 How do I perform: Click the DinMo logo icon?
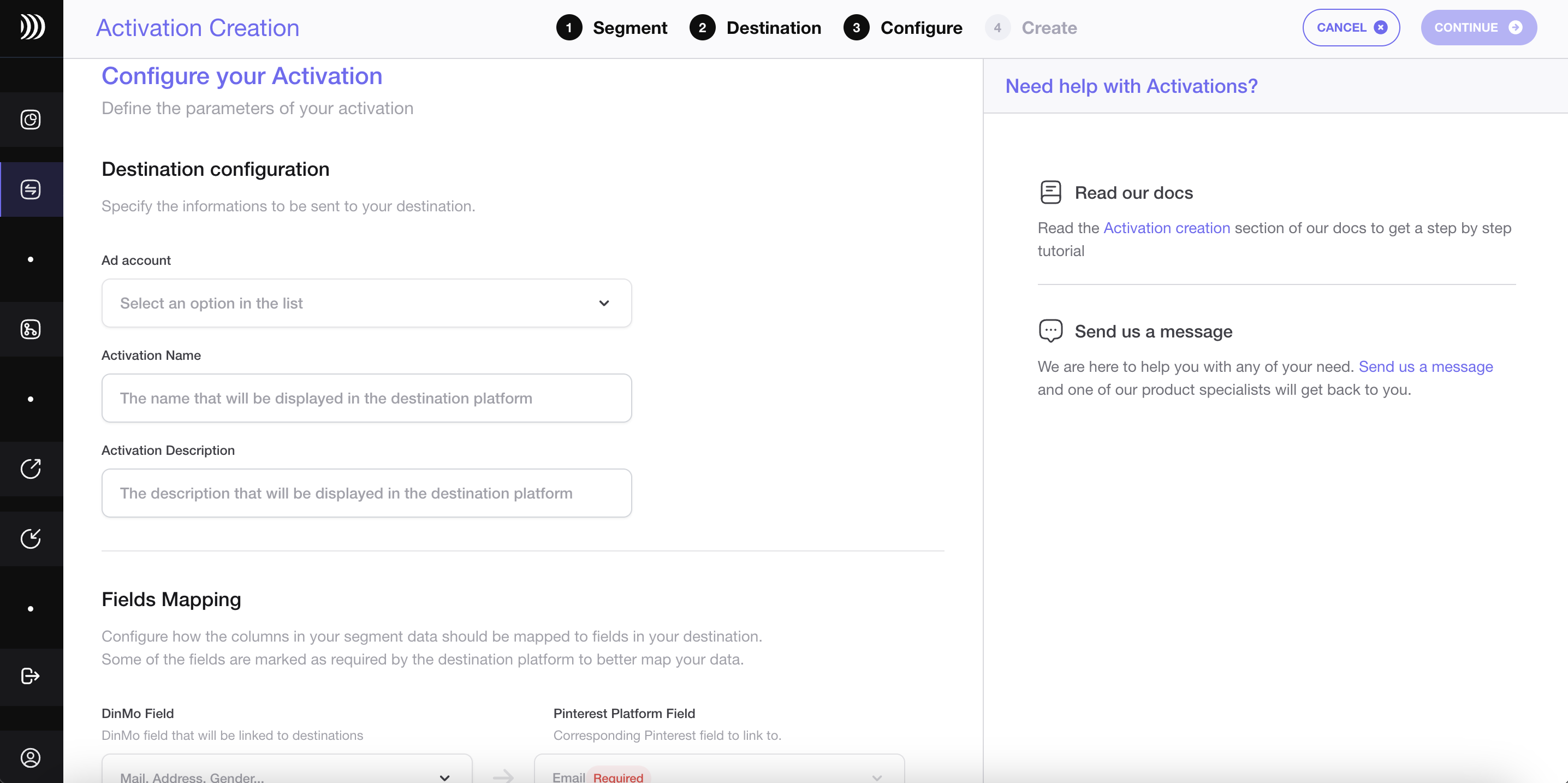pos(32,27)
